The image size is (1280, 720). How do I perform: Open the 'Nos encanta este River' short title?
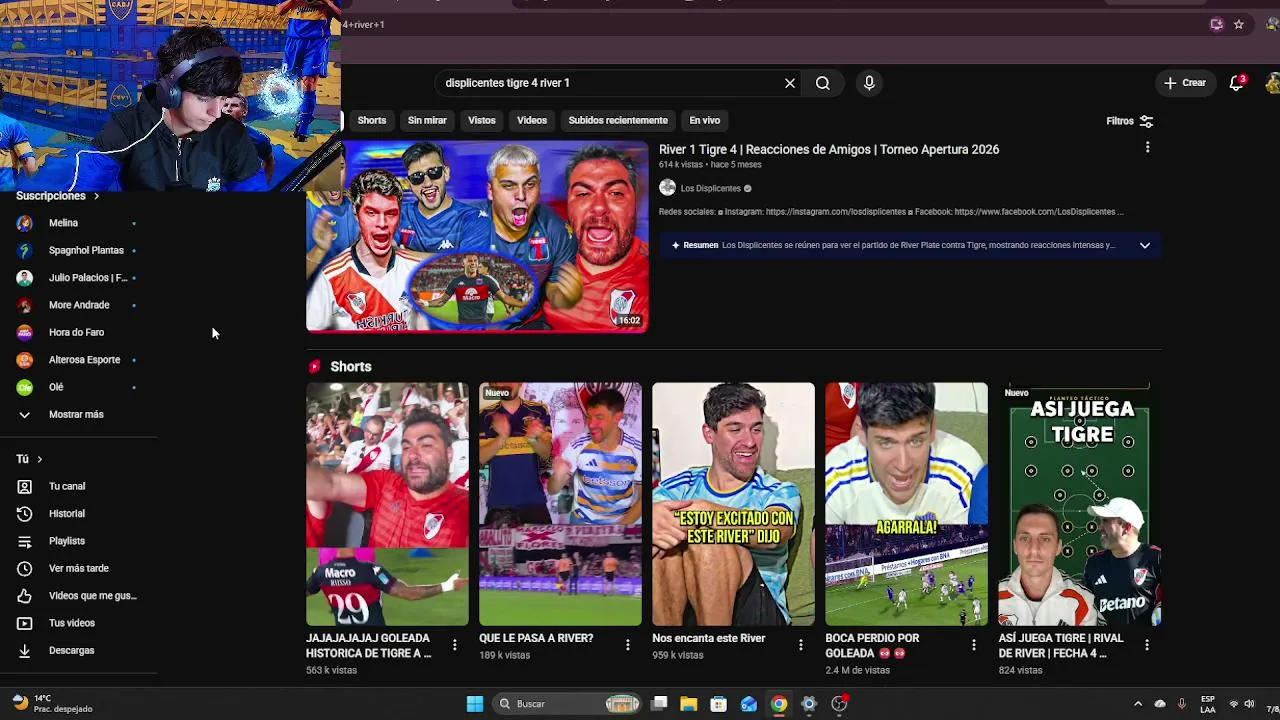[x=708, y=638]
